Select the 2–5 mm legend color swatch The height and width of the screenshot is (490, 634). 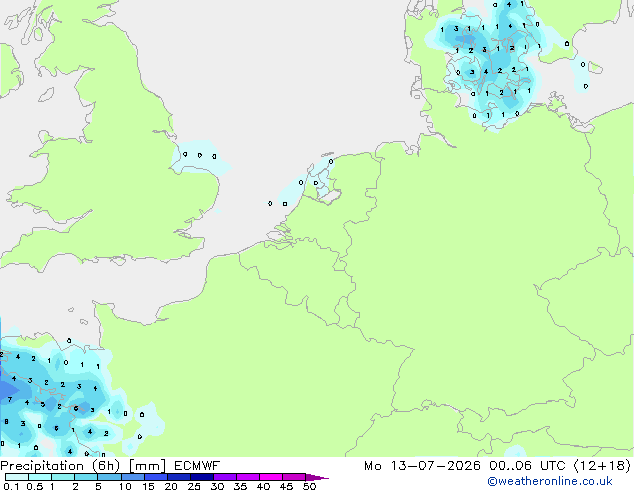[x=86, y=477]
